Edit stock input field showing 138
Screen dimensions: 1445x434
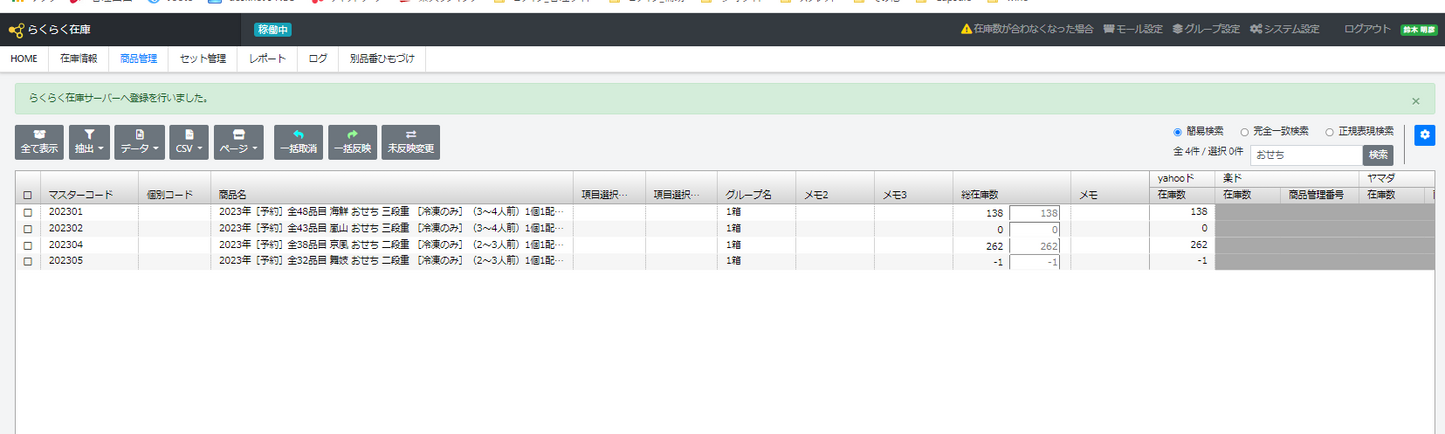tap(1034, 212)
